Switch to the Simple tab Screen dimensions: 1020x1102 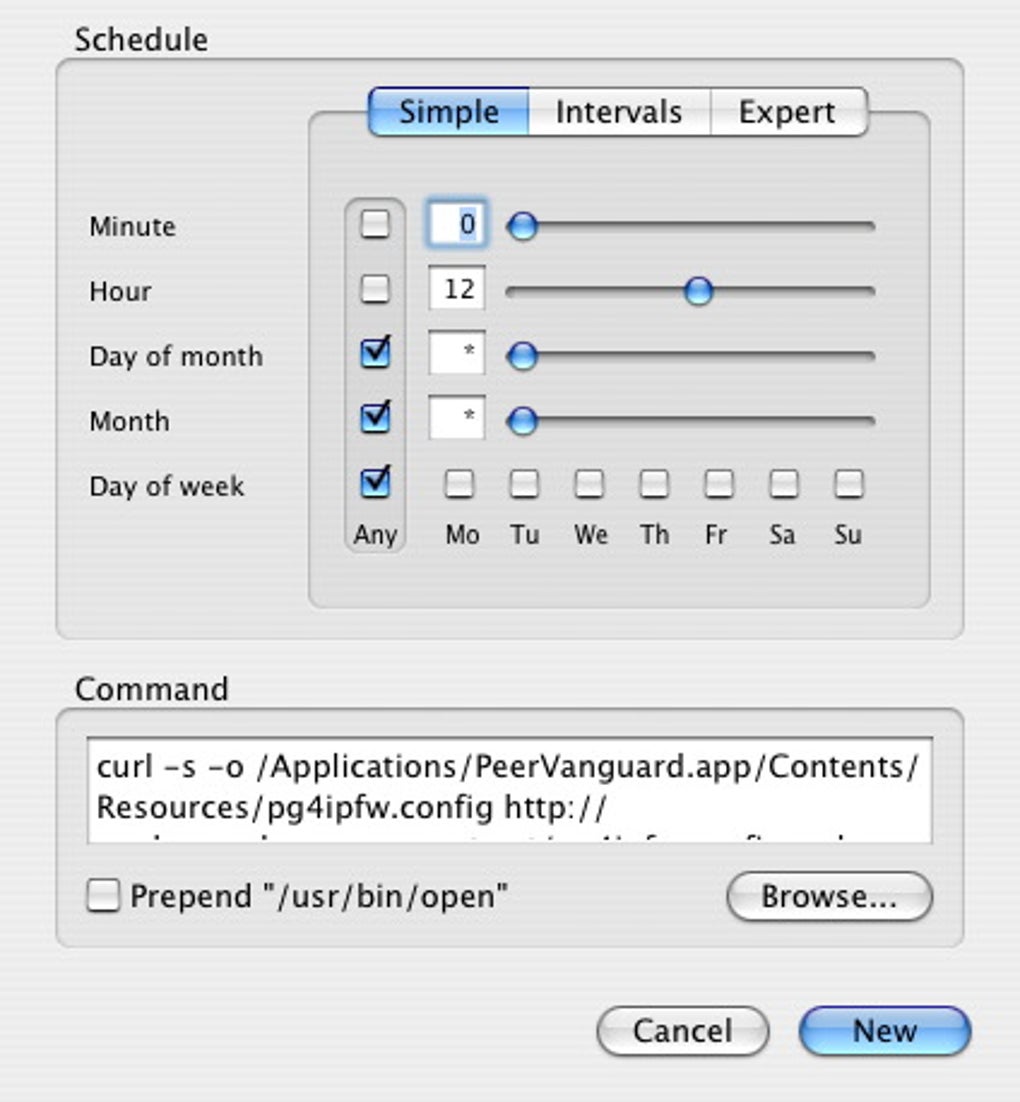448,112
